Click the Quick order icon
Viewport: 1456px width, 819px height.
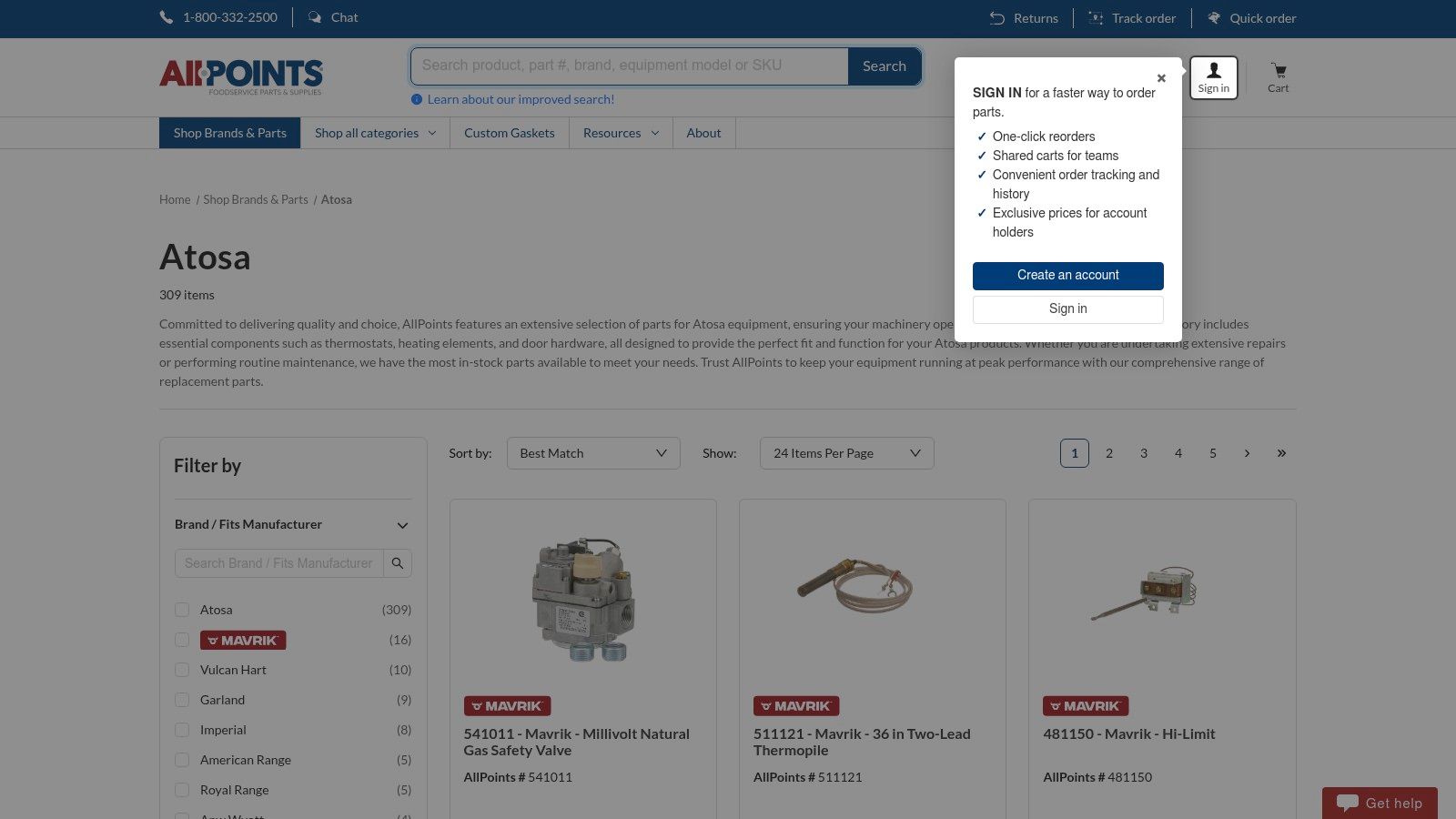(1214, 18)
